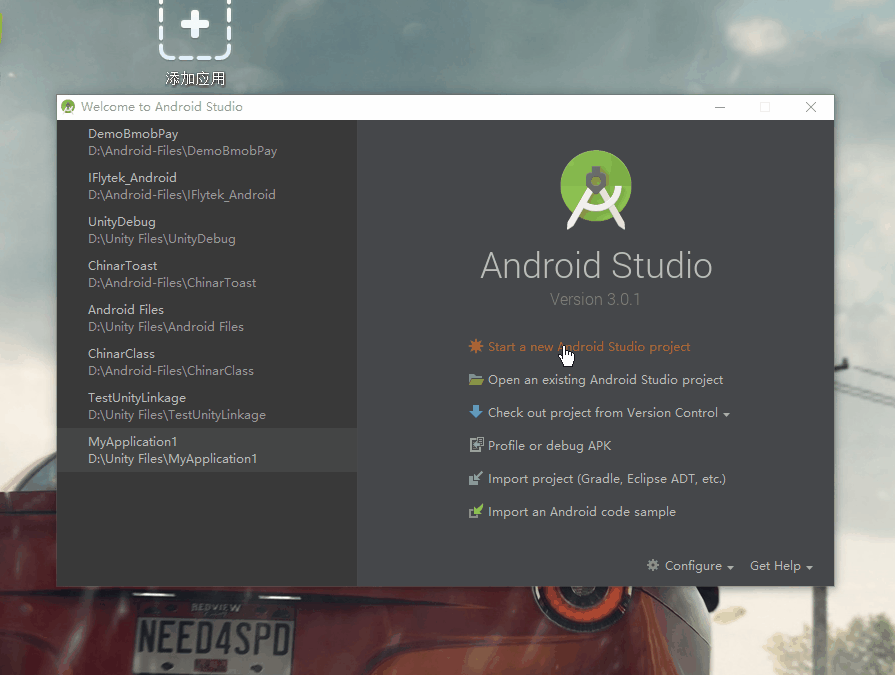
Task: Open recent project ChinarToast
Action: pos(207,274)
